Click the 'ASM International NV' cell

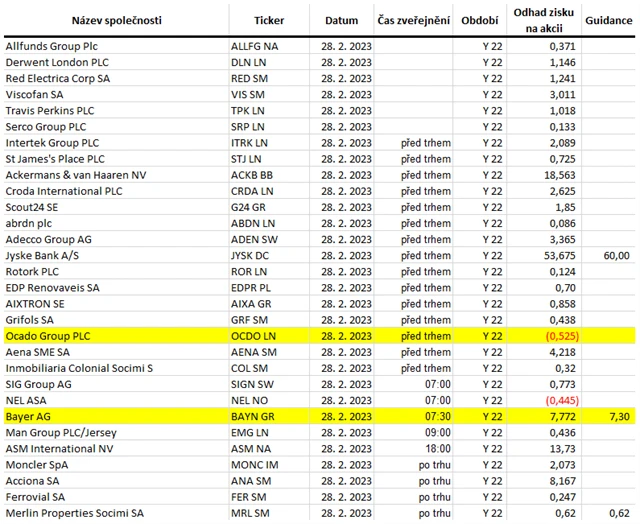59,449
